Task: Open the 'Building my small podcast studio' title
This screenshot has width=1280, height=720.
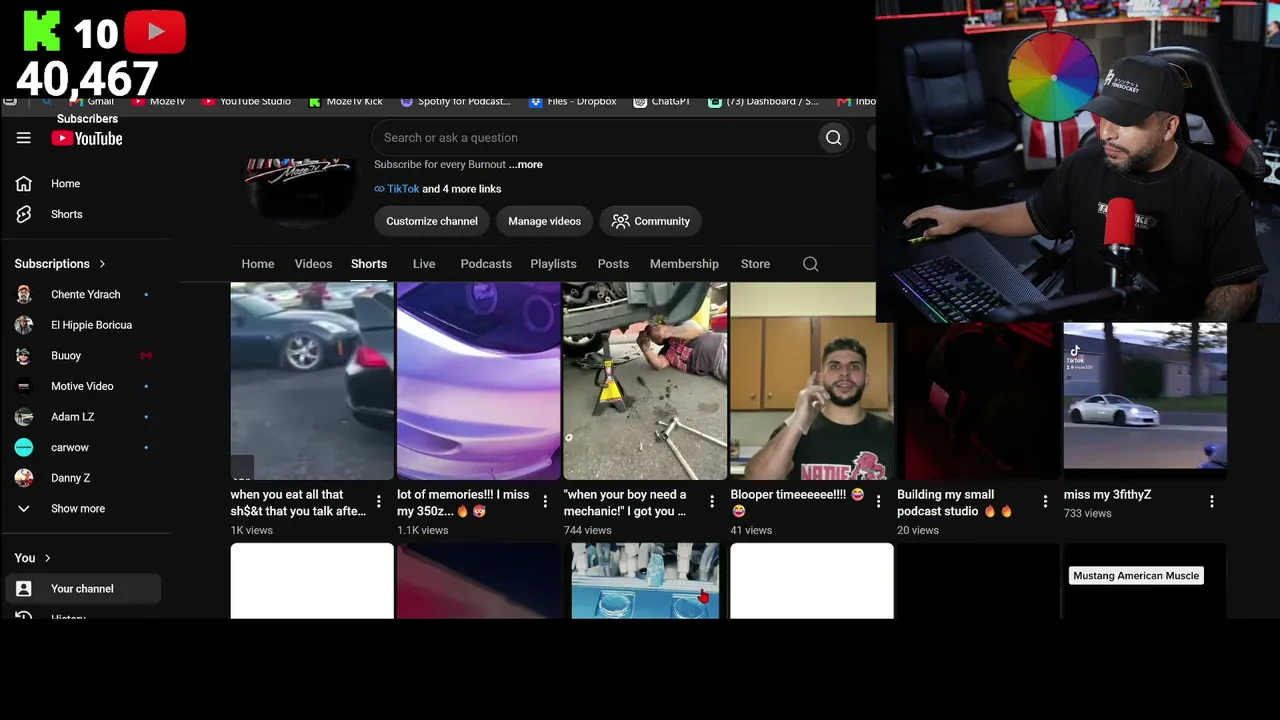Action: (955, 503)
